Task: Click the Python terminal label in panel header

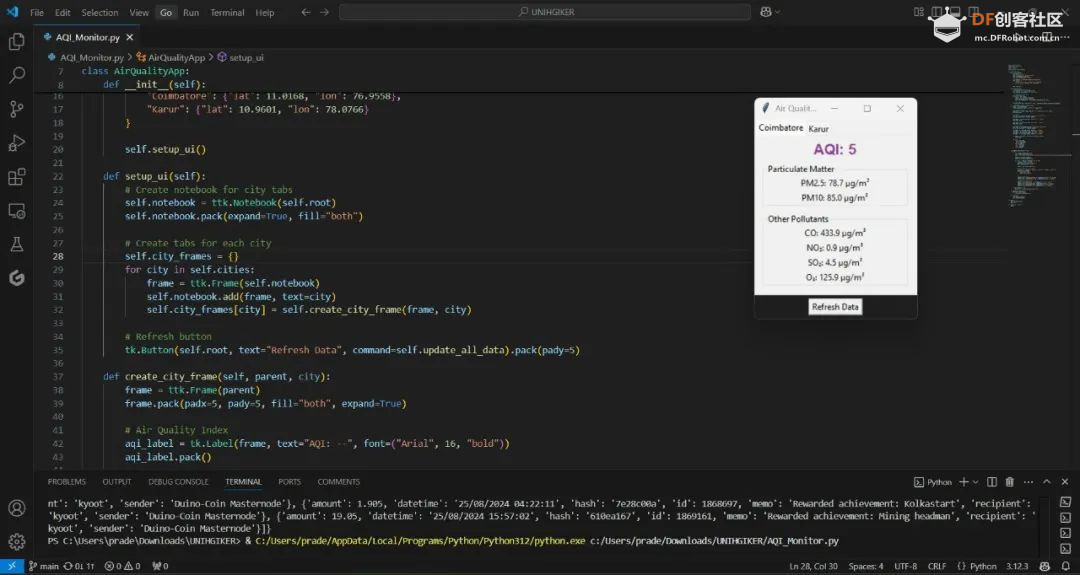Action: 933,482
